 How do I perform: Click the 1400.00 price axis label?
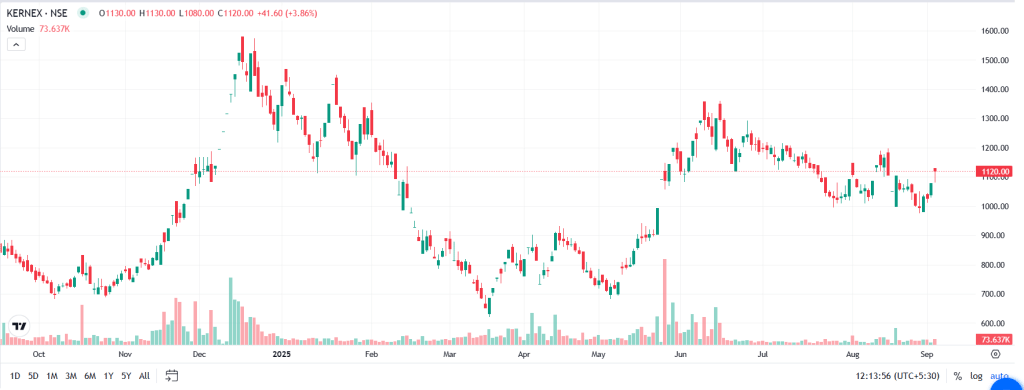pyautogui.click(x=994, y=89)
